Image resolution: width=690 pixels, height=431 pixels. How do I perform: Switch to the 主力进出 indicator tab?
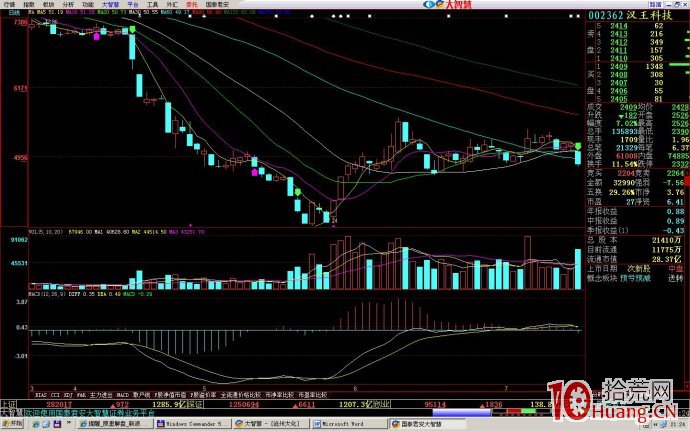point(101,395)
